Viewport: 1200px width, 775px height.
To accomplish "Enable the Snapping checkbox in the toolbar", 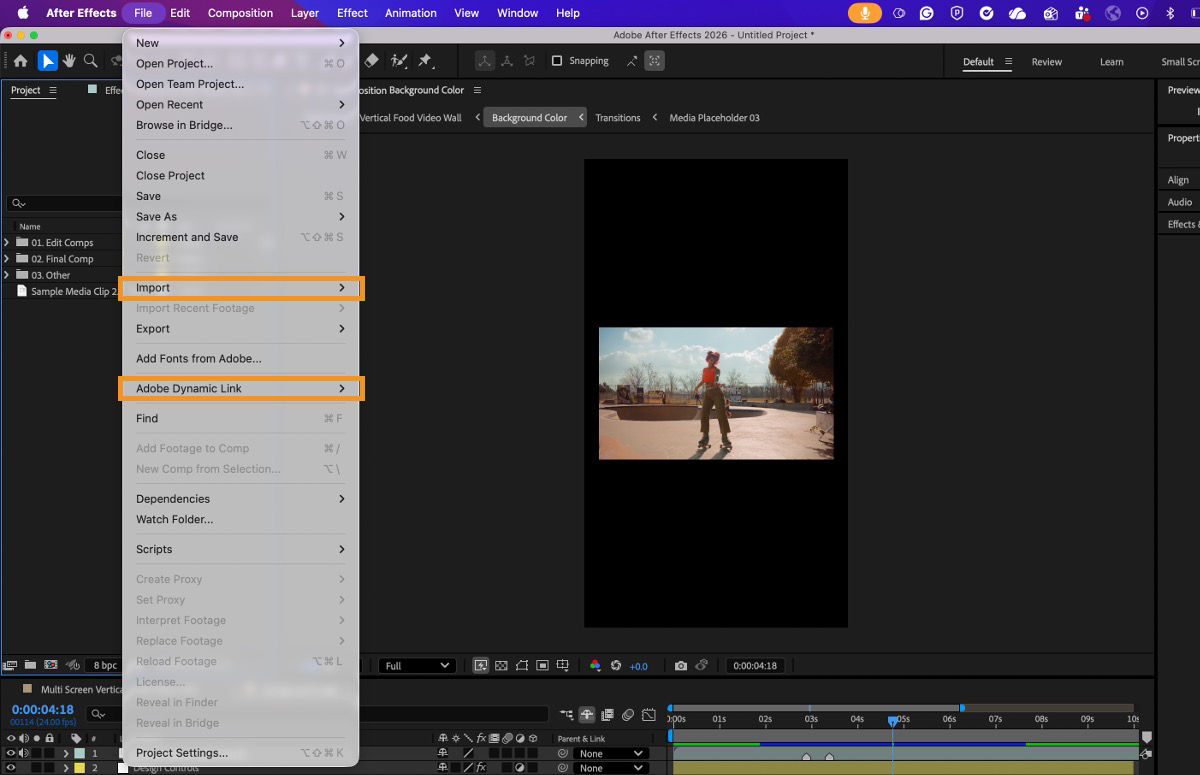I will click(x=556, y=61).
